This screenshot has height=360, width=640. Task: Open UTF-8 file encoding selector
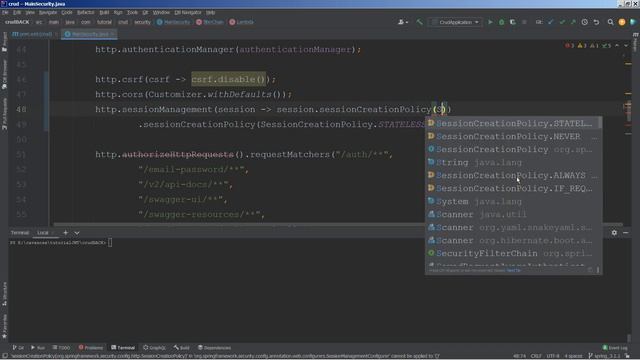(x=553, y=356)
